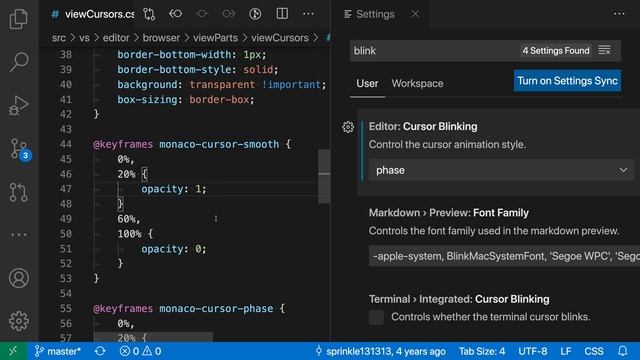Click the editor vertical scrollbar slider
The height and width of the screenshot is (360, 640).
[x=324, y=176]
